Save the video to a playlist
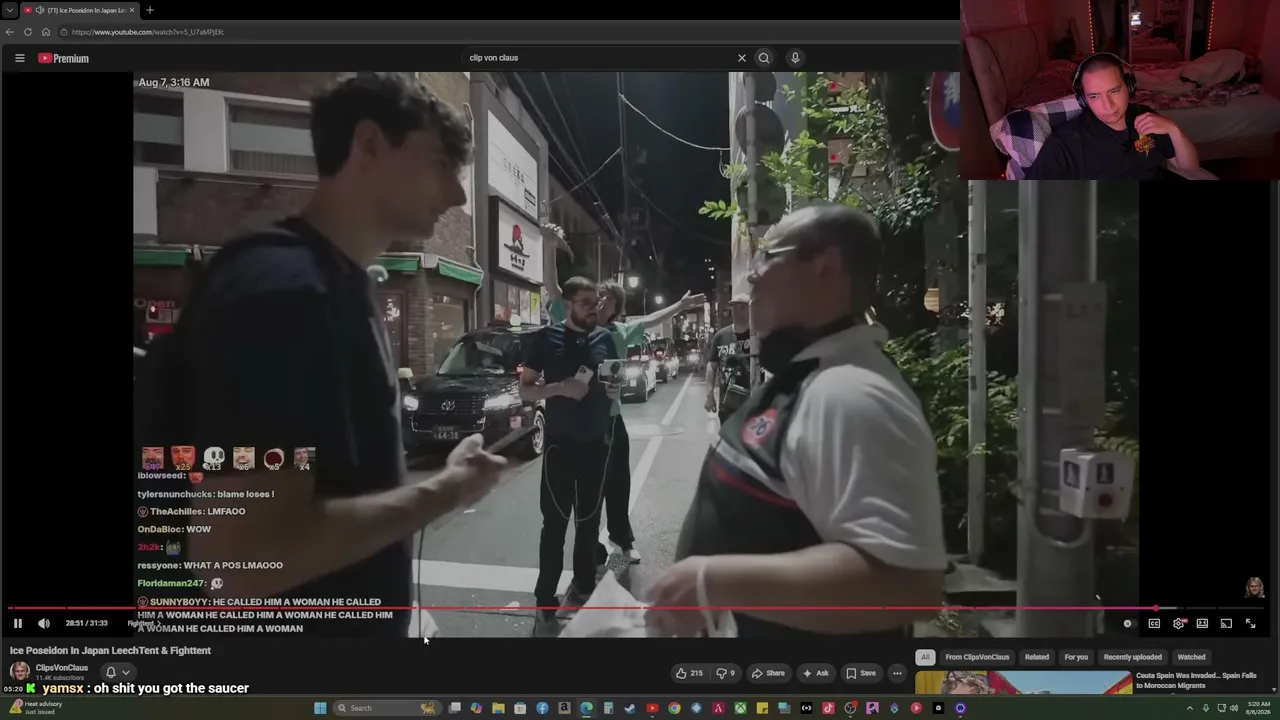The height and width of the screenshot is (720, 1280). 861,673
